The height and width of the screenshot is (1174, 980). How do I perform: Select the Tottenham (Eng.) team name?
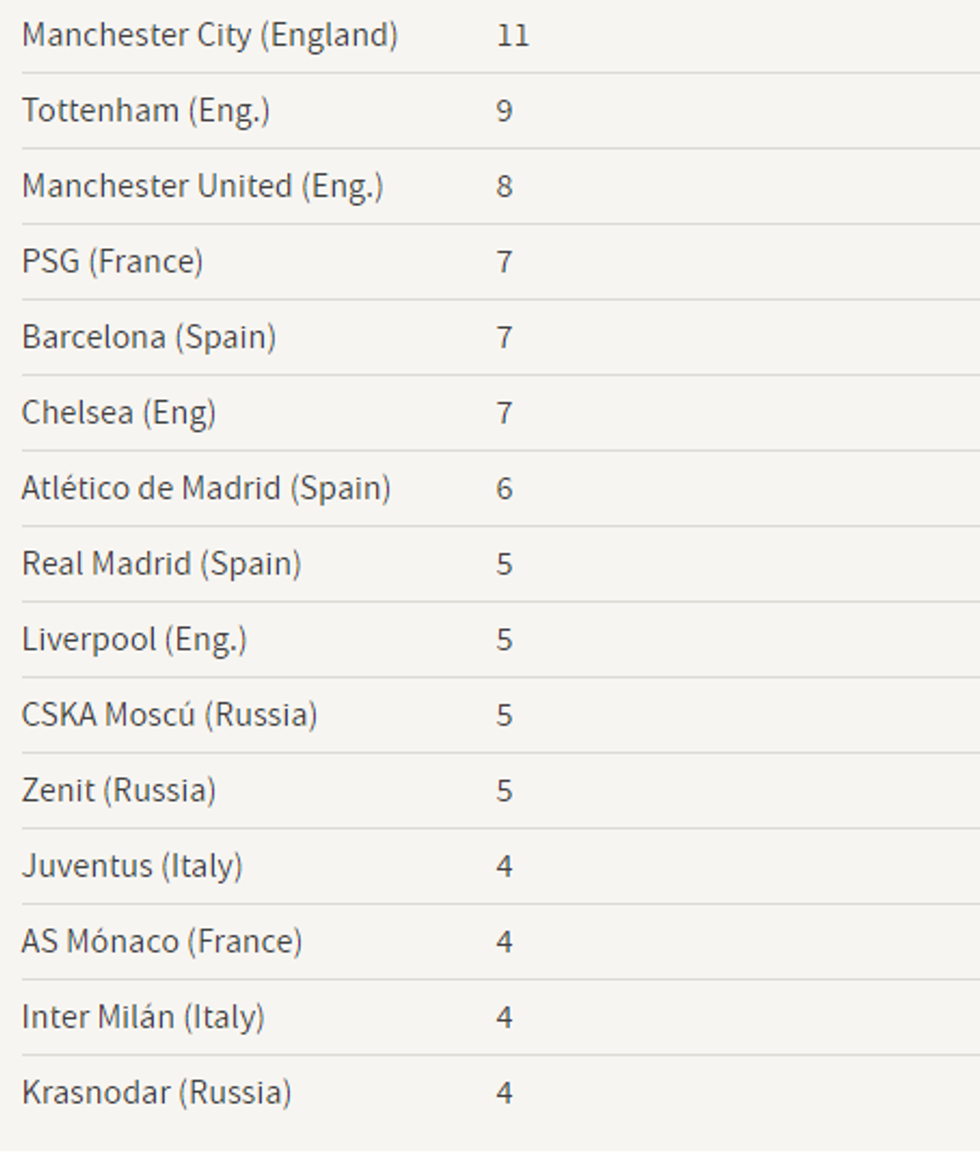click(x=146, y=111)
